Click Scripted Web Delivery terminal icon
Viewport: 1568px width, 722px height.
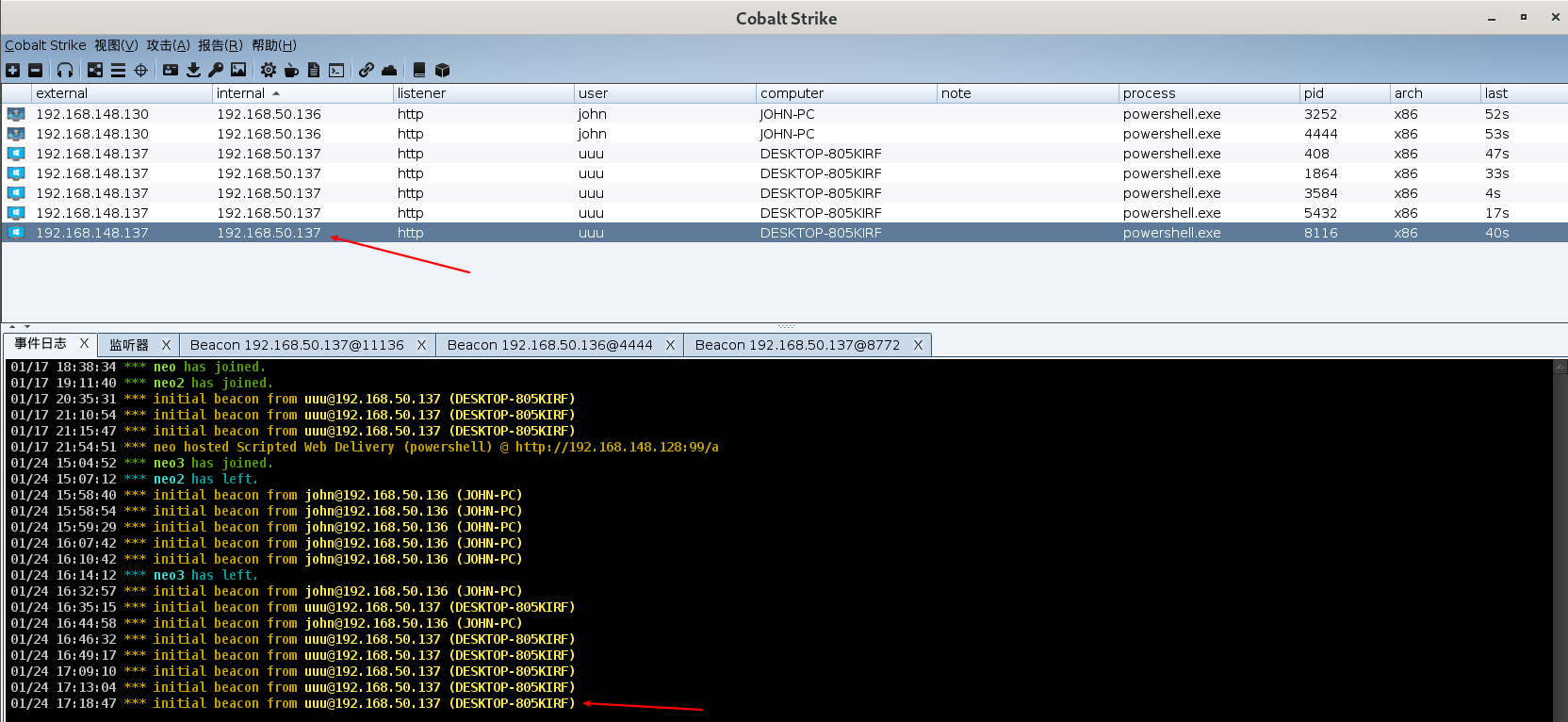pos(336,70)
